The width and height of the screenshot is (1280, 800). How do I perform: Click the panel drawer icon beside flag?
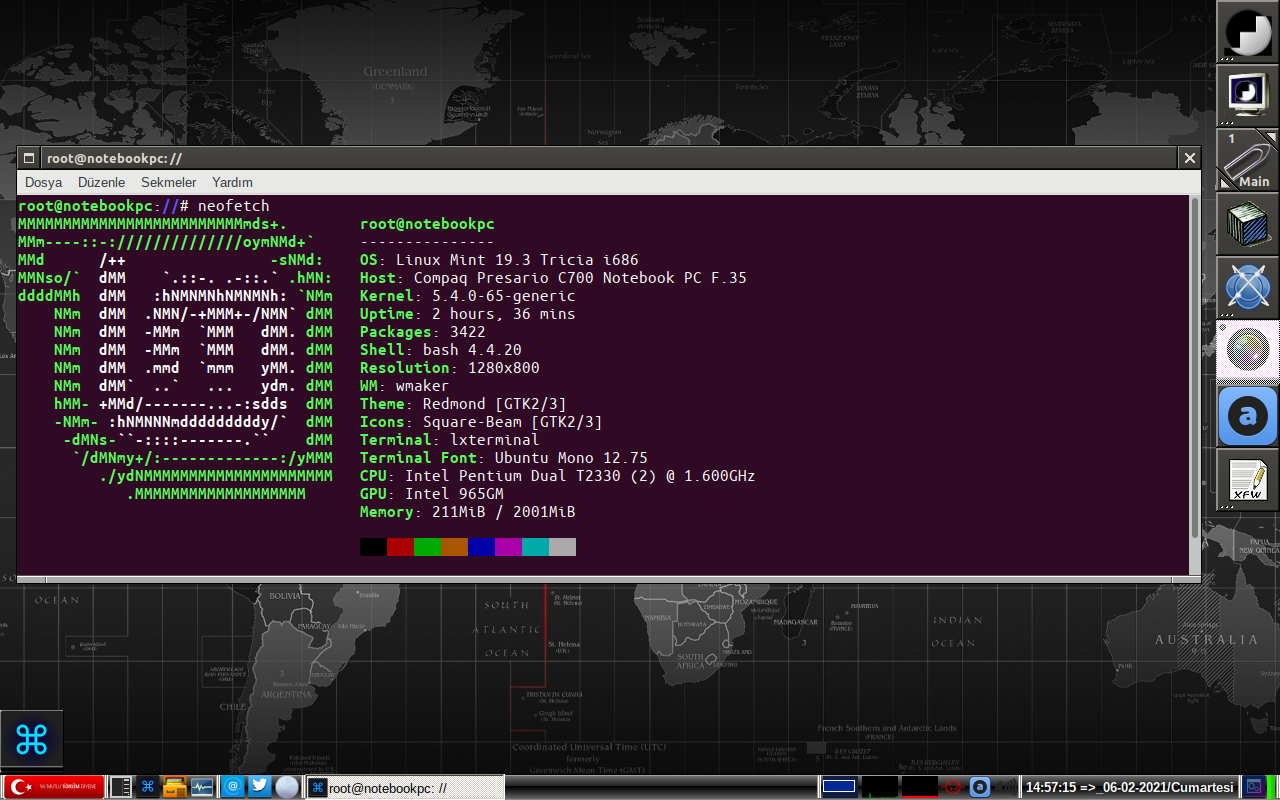click(x=120, y=787)
